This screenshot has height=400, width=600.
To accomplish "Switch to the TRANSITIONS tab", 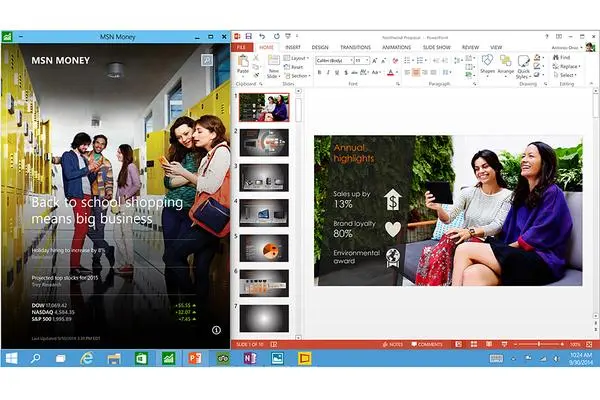I will [x=355, y=47].
